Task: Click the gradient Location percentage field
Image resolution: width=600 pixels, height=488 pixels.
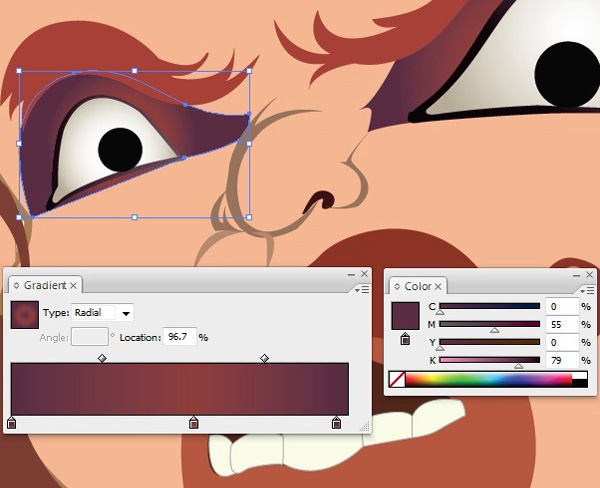Action: [179, 337]
